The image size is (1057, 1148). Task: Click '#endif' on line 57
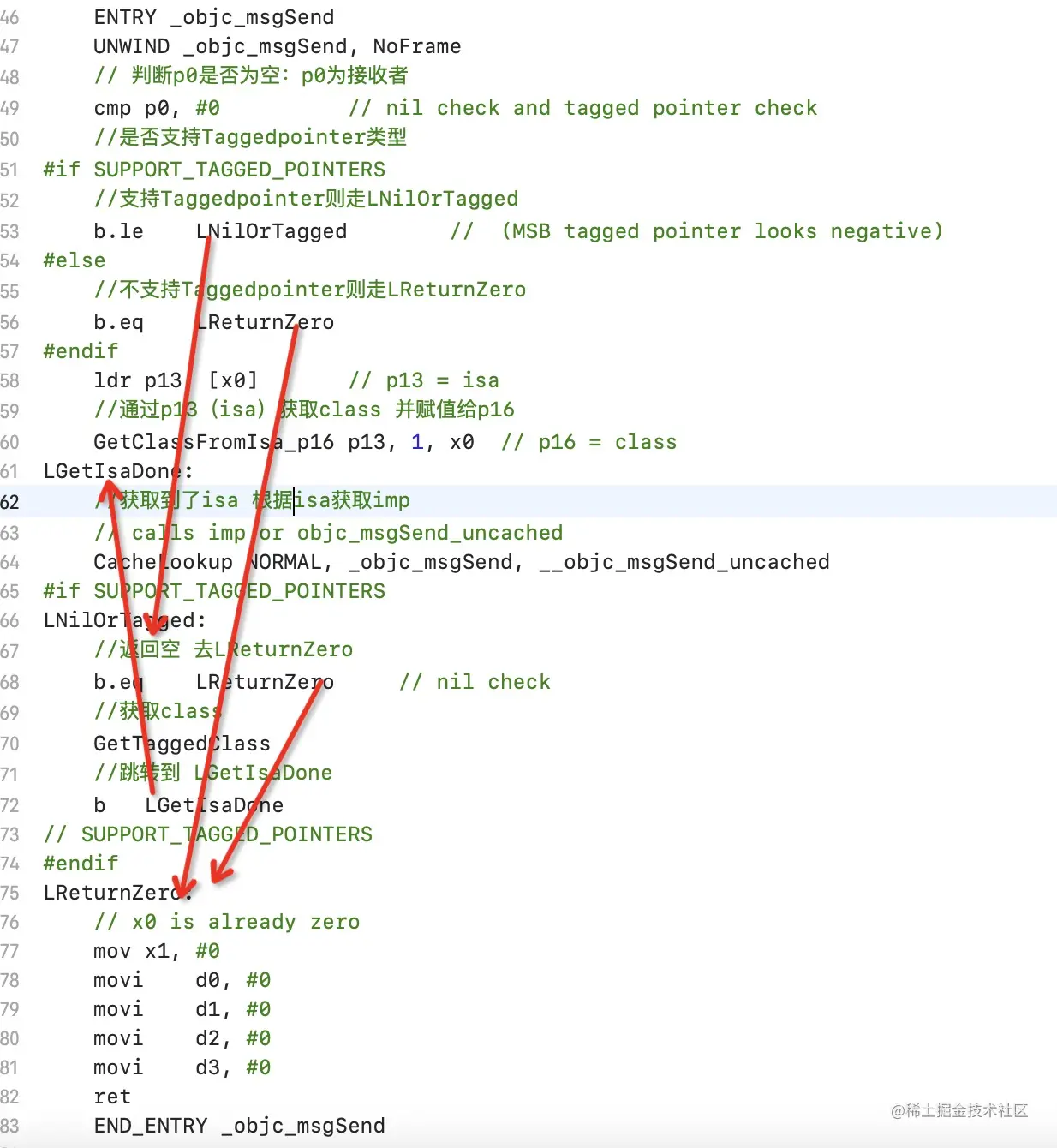81,351
